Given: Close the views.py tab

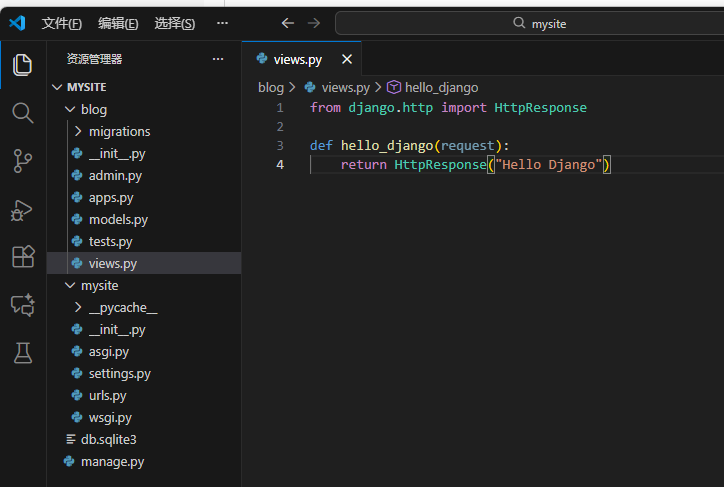Looking at the screenshot, I should click(347, 59).
